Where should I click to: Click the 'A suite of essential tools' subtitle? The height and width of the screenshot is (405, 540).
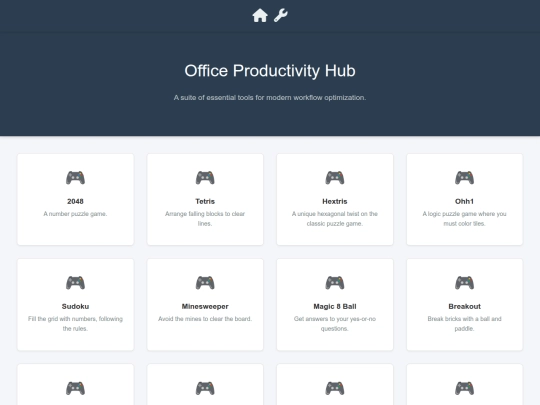tap(270, 98)
